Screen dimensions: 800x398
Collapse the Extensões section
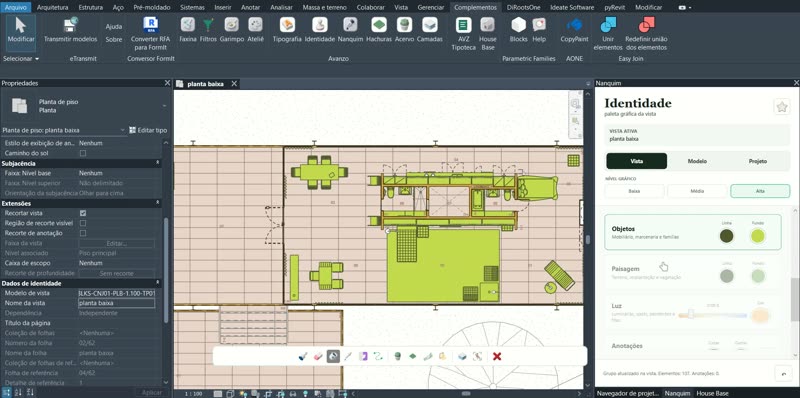point(158,203)
